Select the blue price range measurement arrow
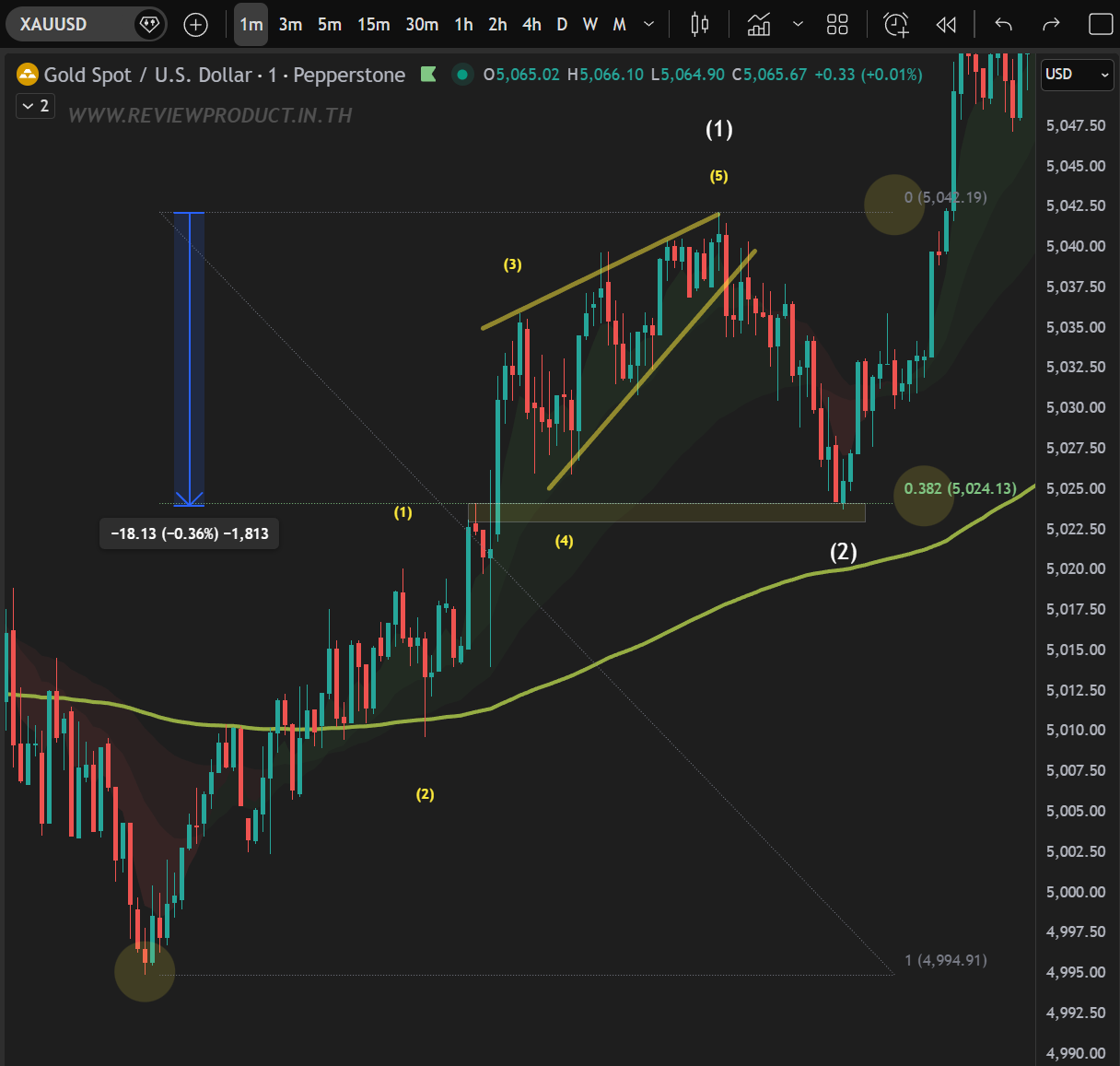The width and height of the screenshot is (1120, 1066). click(x=190, y=359)
